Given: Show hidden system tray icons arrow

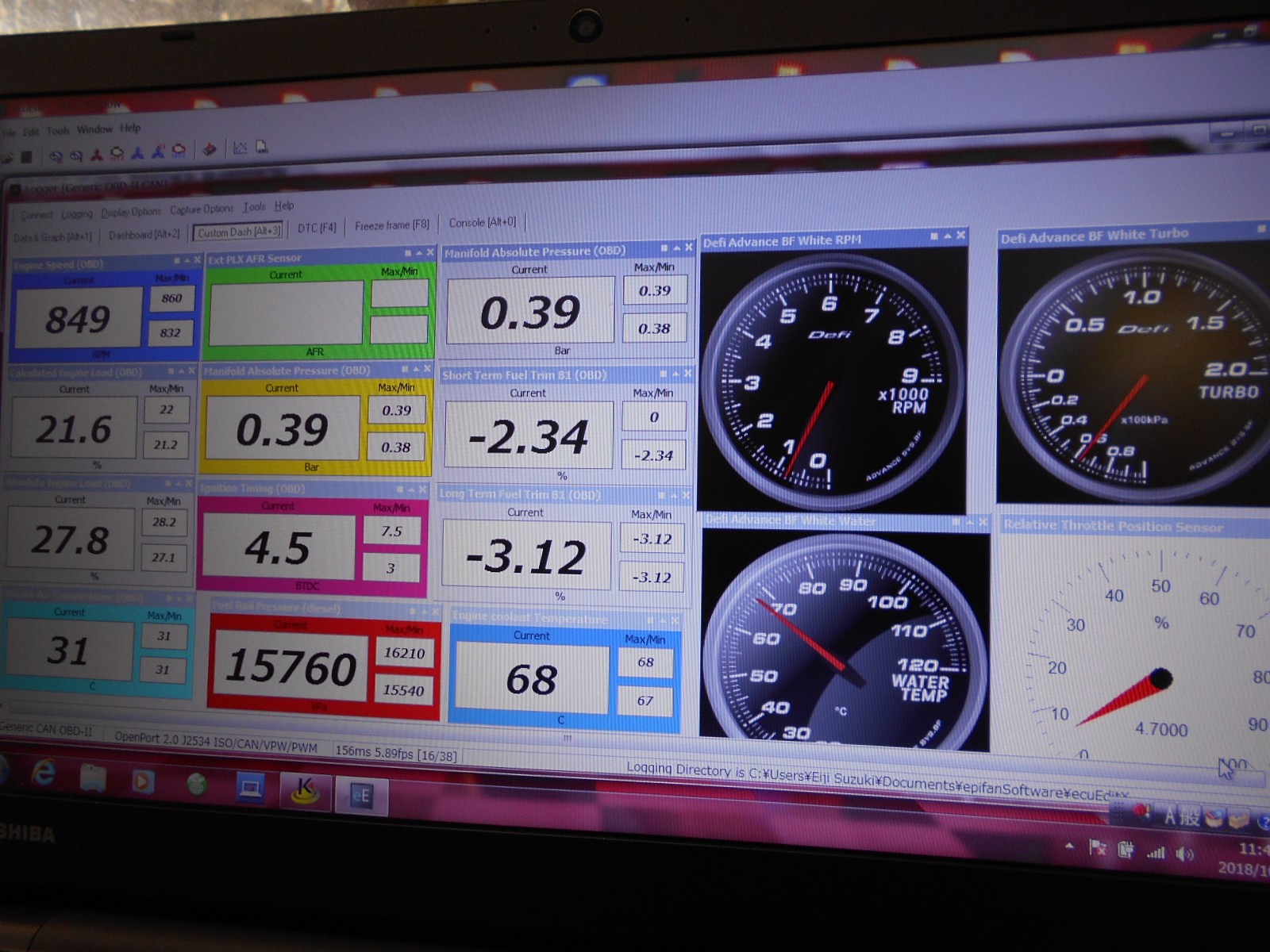Looking at the screenshot, I should (x=1071, y=846).
